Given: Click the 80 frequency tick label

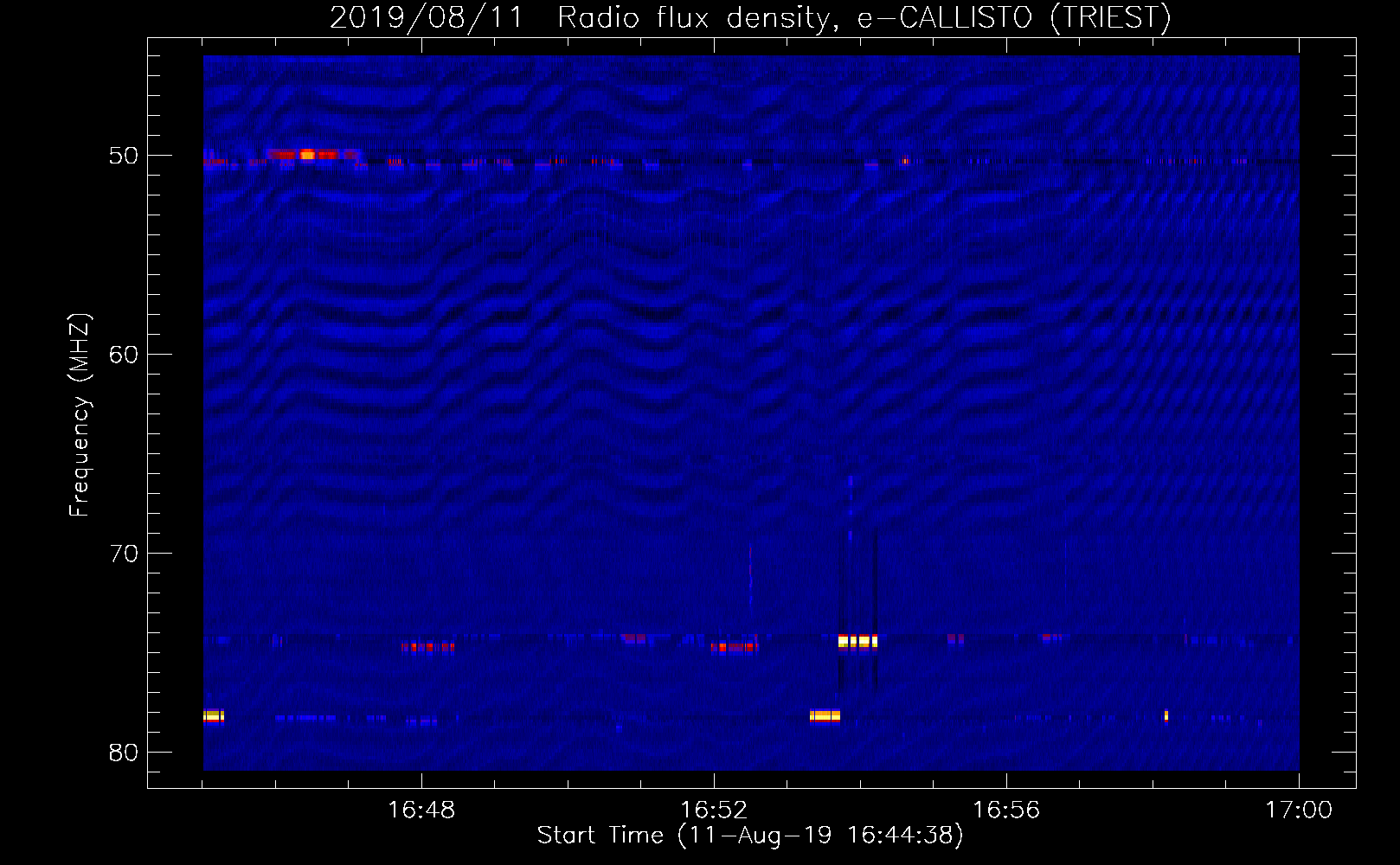Looking at the screenshot, I should pos(123,753).
